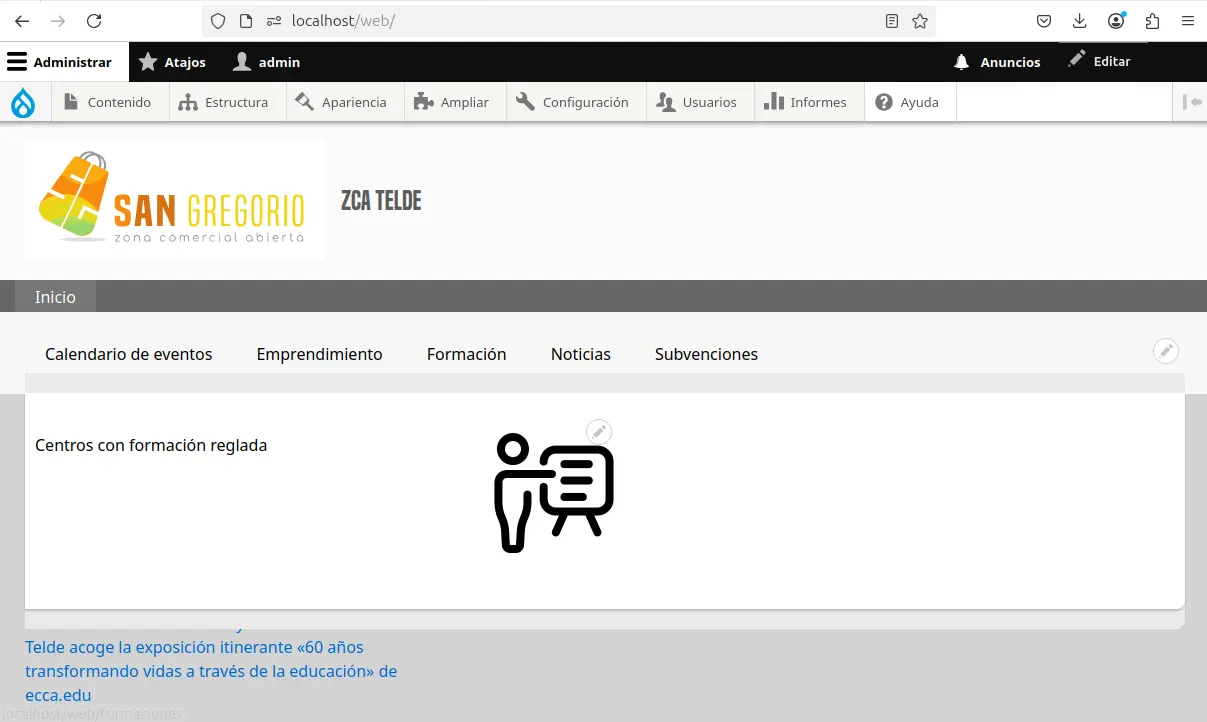
Task: Toggle the Editar edit mode
Action: click(1101, 61)
